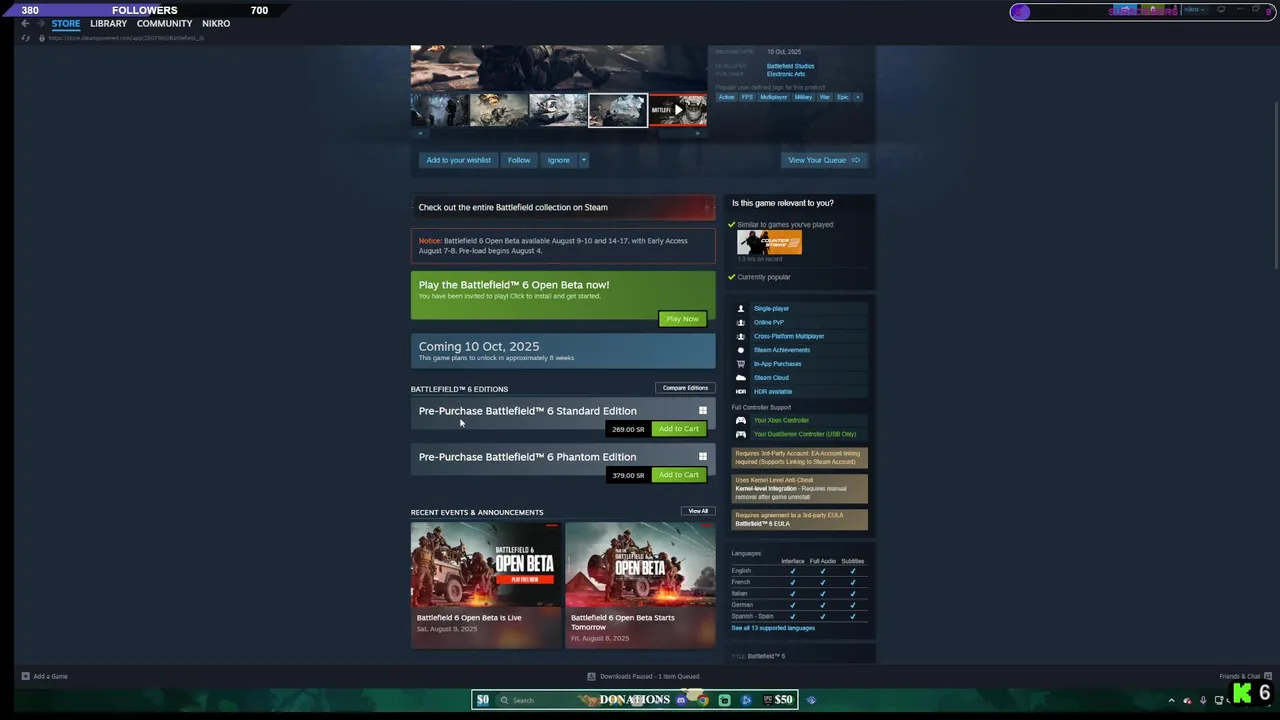Play the Battlefield trailer video thumbnail
This screenshot has height=720, width=1280.
(678, 110)
